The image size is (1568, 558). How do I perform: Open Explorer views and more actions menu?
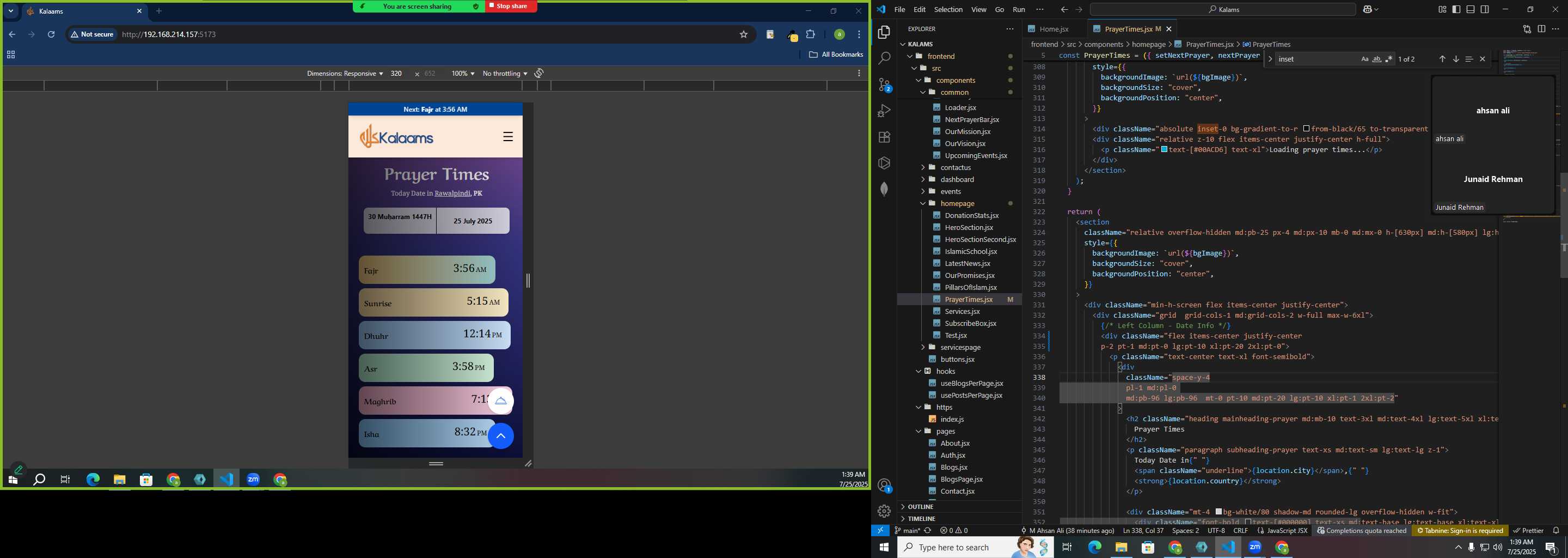coord(1010,29)
